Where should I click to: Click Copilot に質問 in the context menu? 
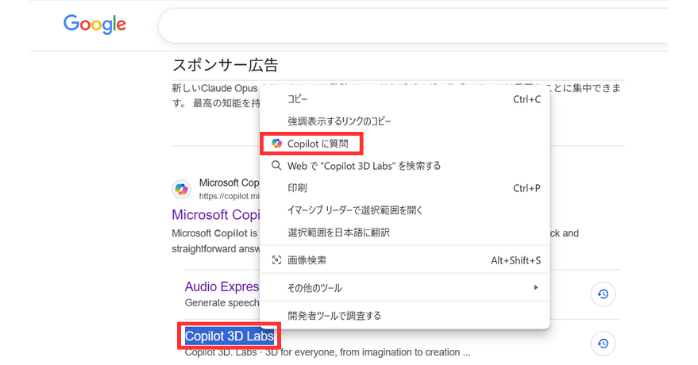(405, 144)
